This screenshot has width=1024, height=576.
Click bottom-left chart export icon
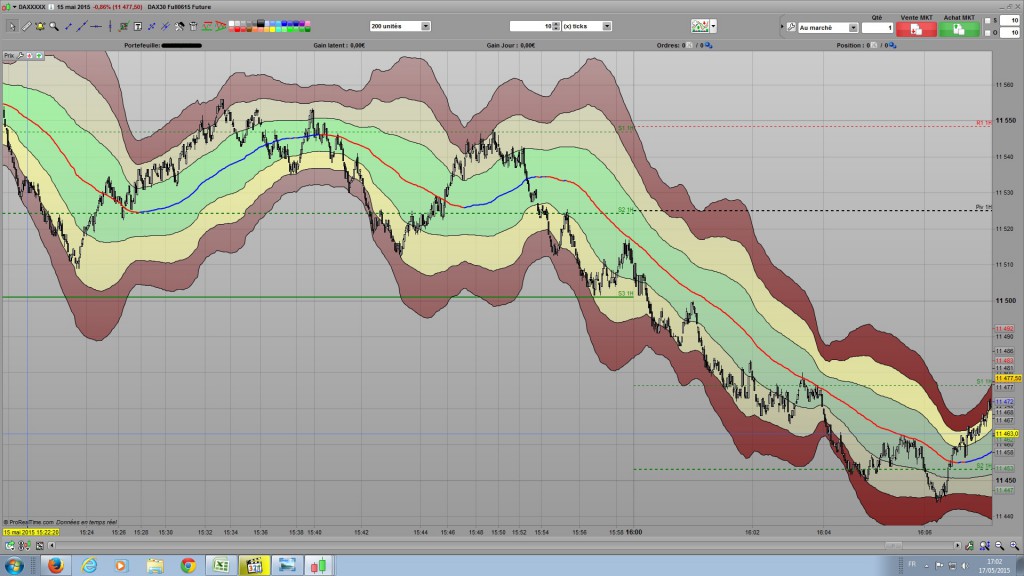click(9, 545)
